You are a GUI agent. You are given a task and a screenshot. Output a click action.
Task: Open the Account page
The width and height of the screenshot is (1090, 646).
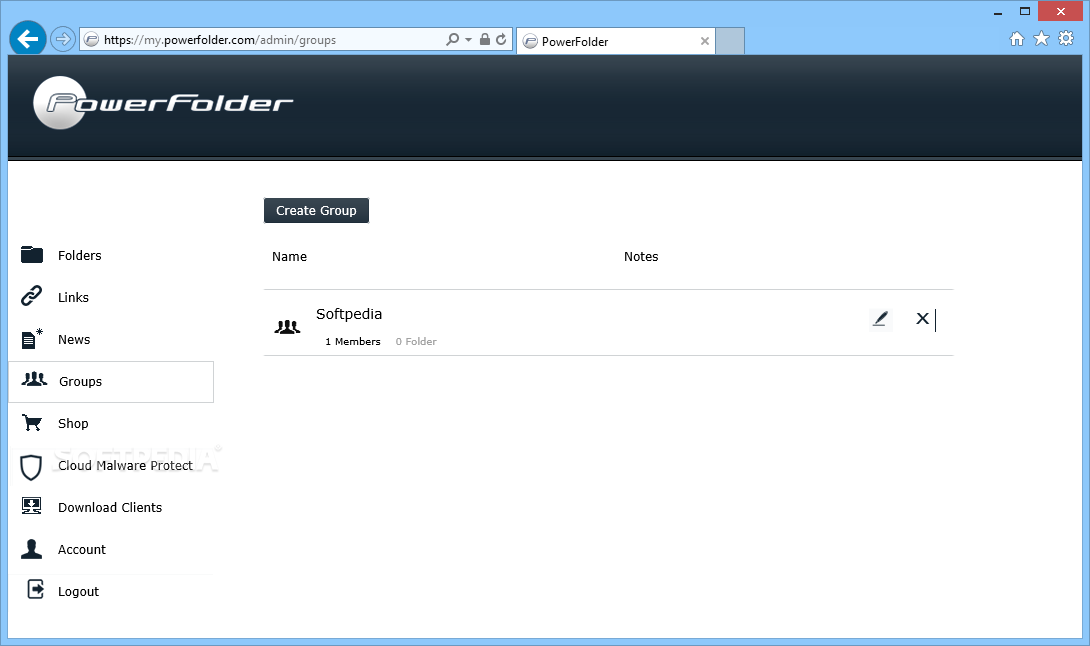click(81, 549)
